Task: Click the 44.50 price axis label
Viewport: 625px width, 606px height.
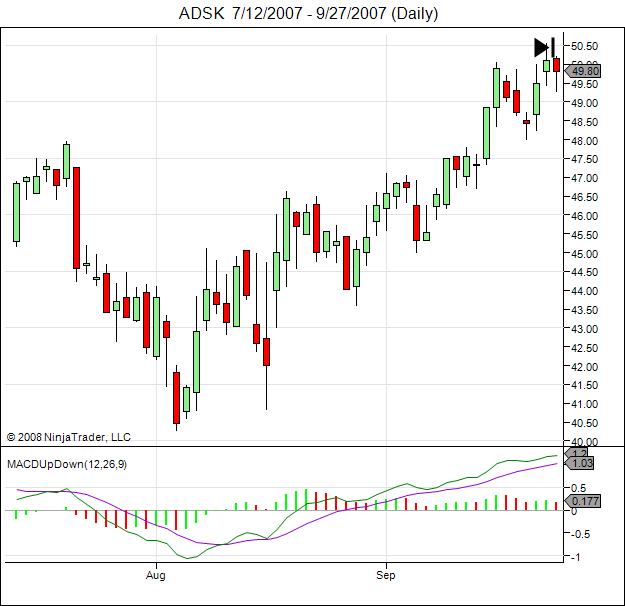Action: [584, 272]
